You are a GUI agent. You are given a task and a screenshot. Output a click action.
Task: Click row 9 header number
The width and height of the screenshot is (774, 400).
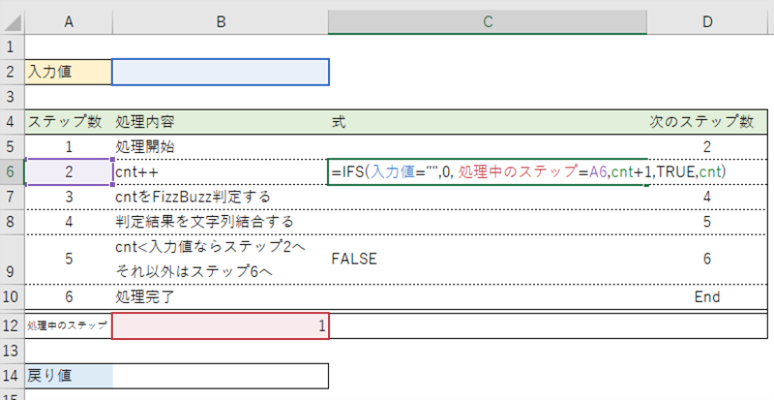11,259
